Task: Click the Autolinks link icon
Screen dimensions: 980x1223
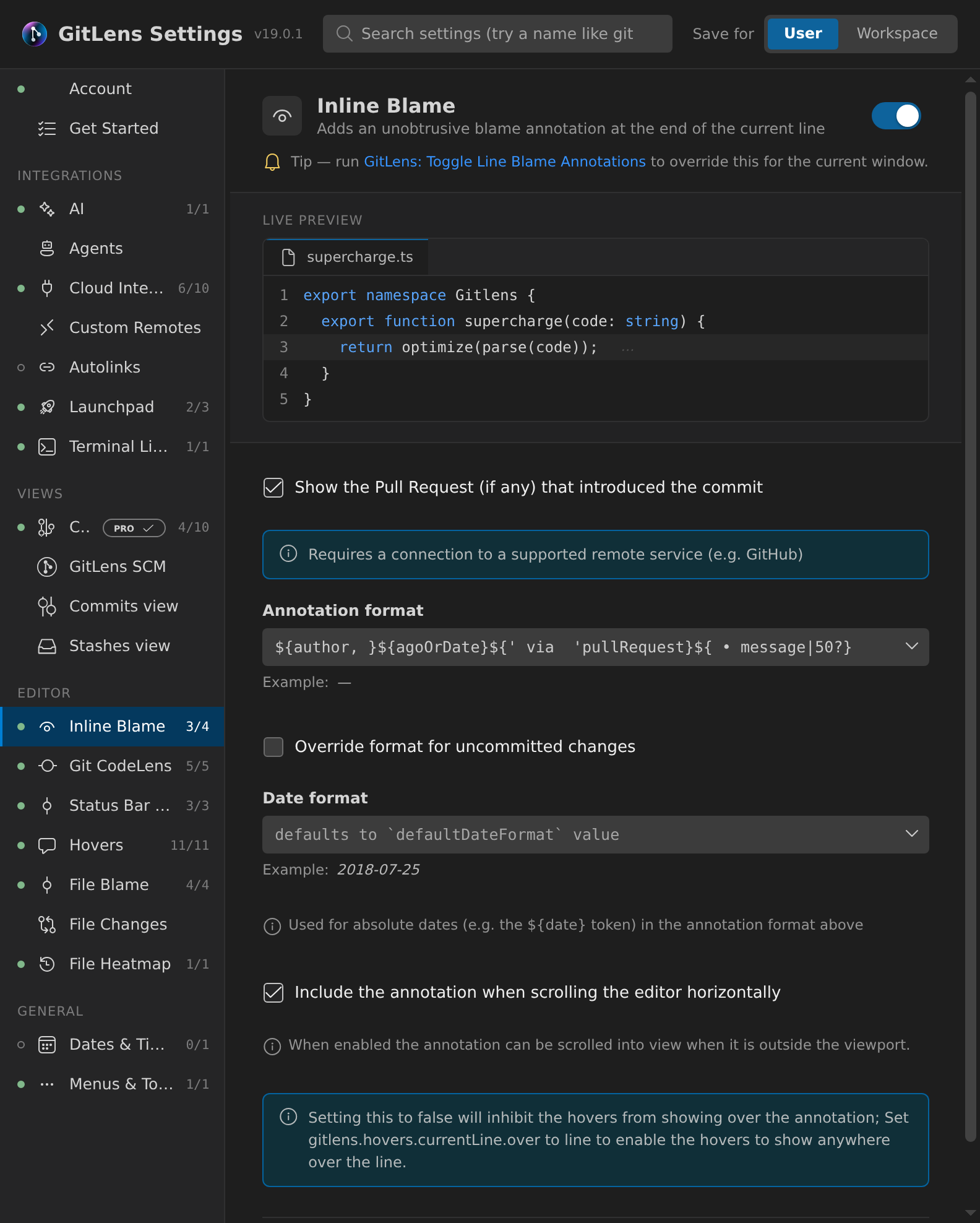Action: coord(47,368)
